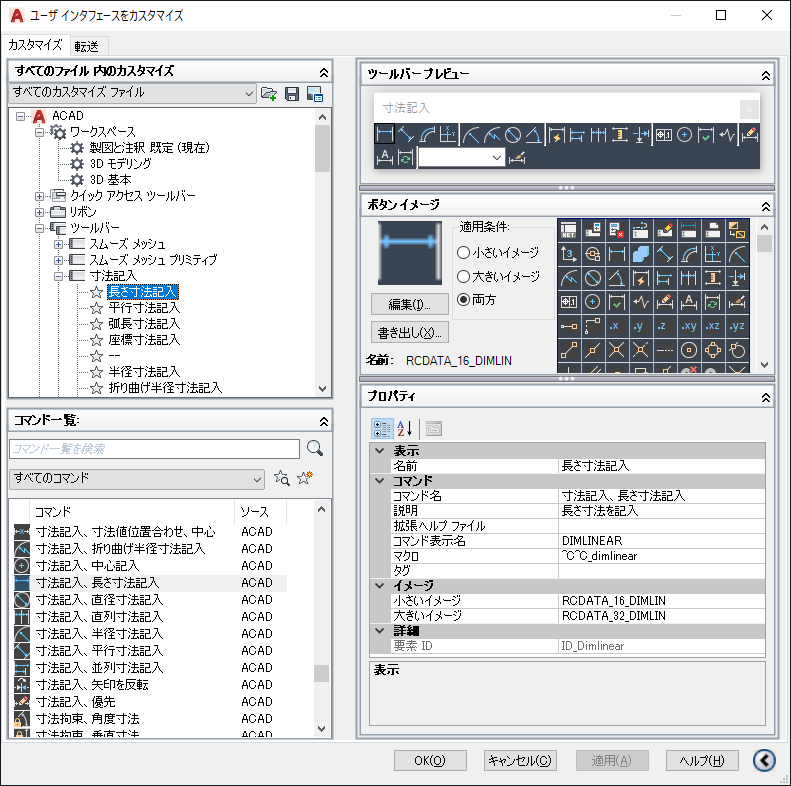
Task: Select the 寸法記入、直径寸法記入 command row
Action: [150, 600]
